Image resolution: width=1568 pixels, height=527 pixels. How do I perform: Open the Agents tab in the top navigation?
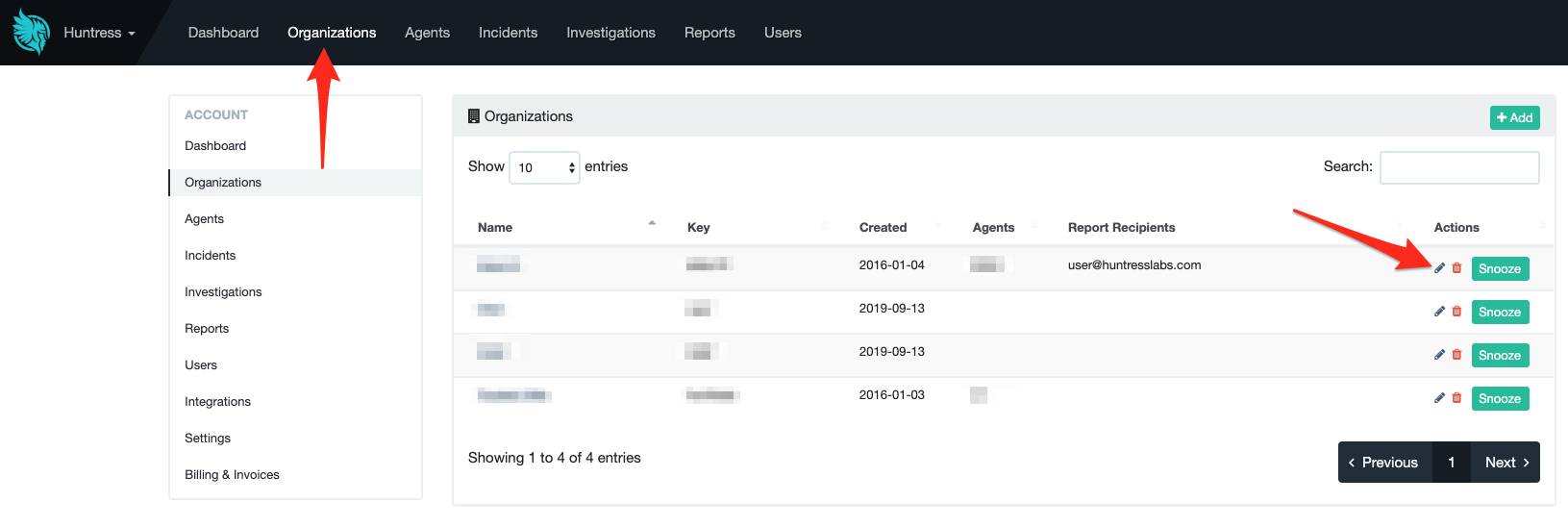pyautogui.click(x=427, y=33)
